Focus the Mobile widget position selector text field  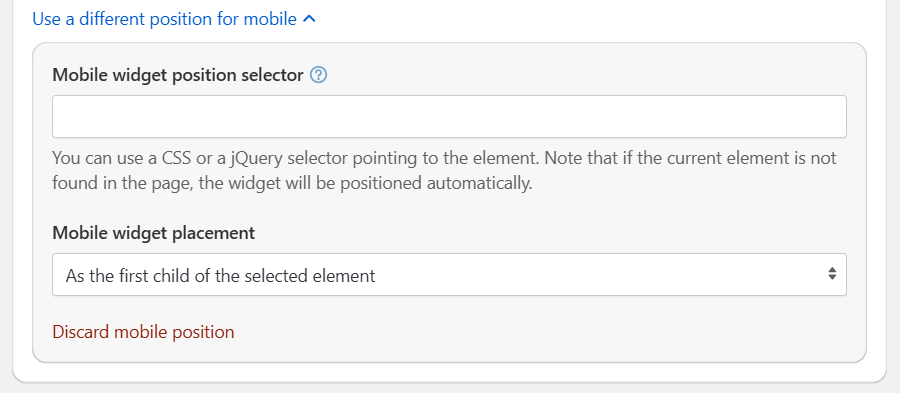pyautogui.click(x=449, y=116)
